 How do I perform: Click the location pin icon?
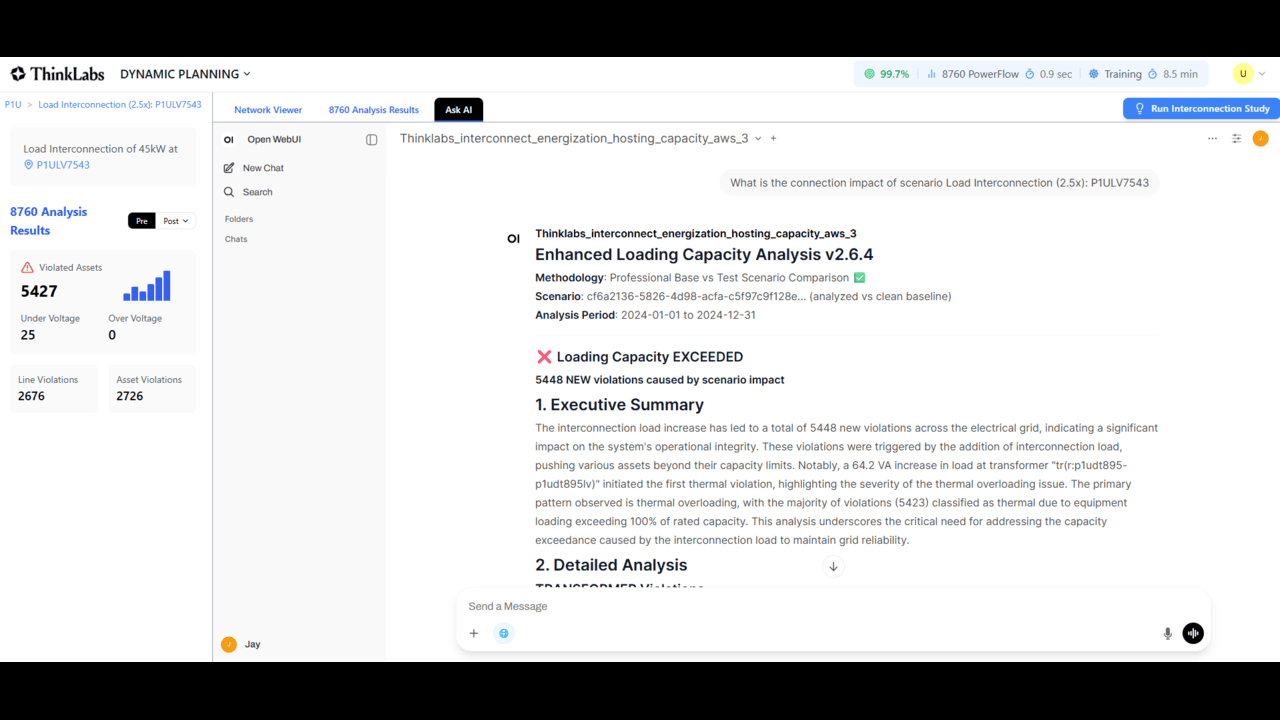pyautogui.click(x=29, y=165)
